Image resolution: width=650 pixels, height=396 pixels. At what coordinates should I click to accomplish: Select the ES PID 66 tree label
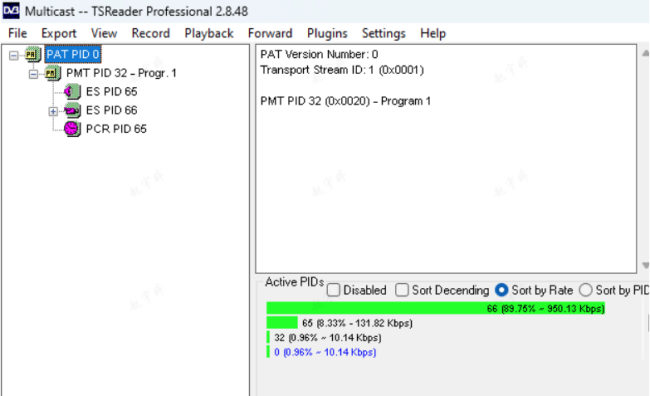point(112,110)
